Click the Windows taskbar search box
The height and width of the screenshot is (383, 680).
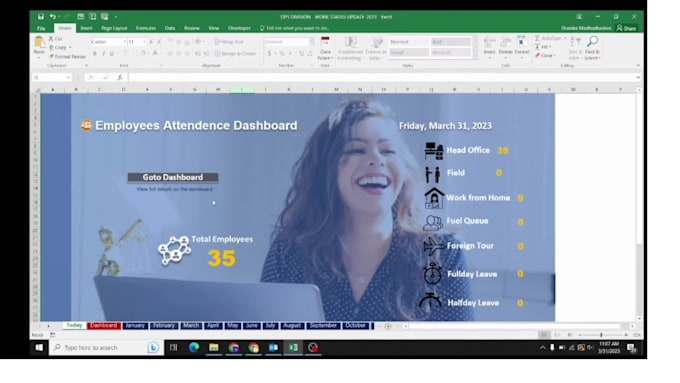tap(106, 347)
